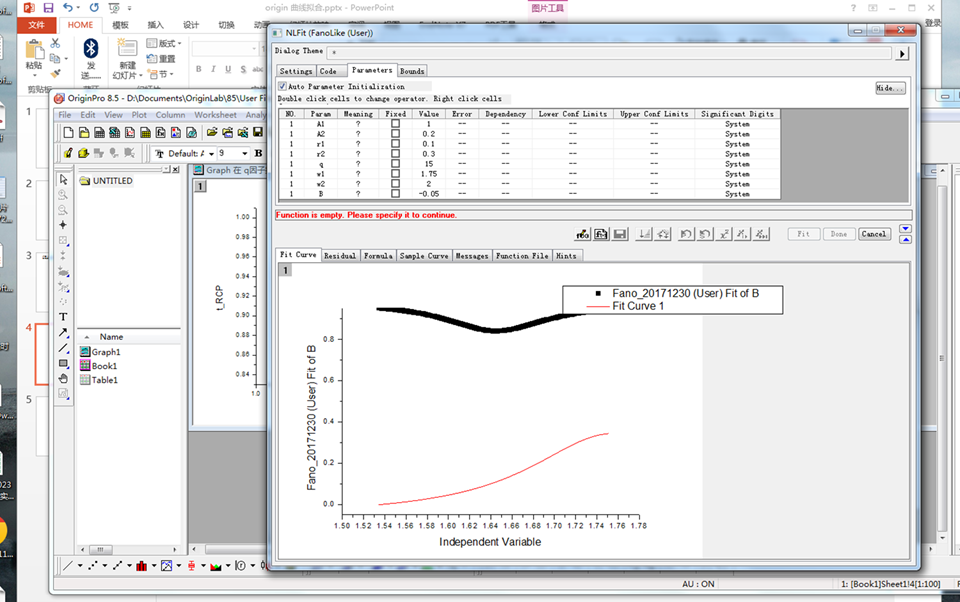
Task: Check the Fixed box for parameter q
Action: (x=396, y=164)
